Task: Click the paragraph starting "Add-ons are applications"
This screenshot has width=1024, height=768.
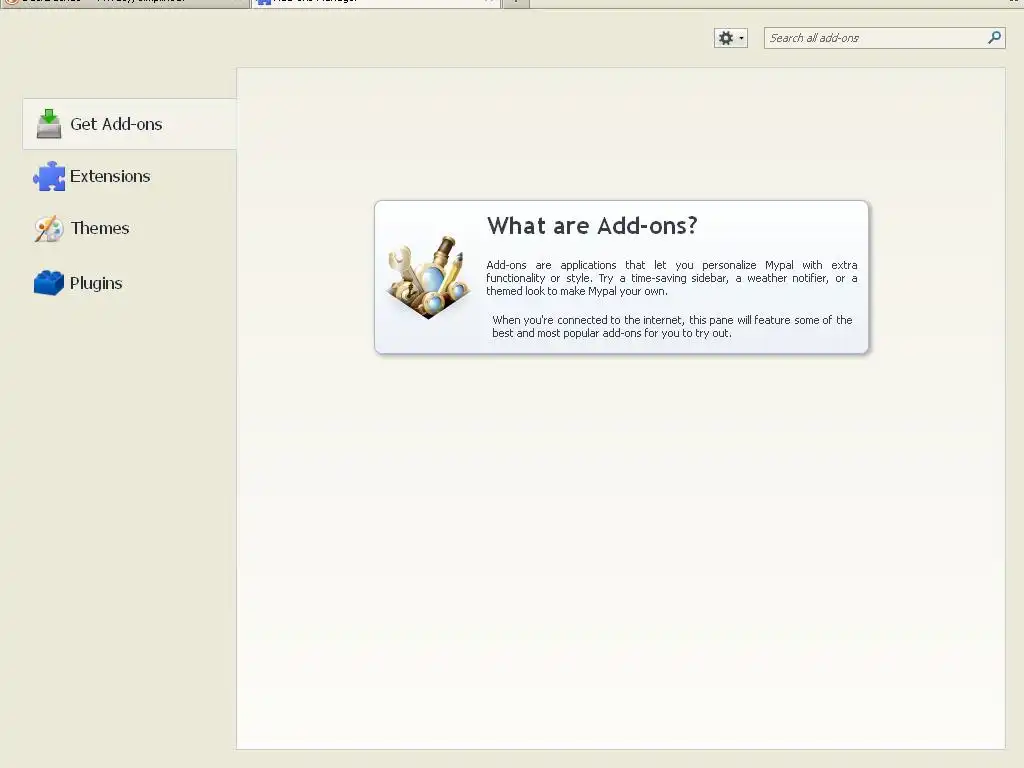Action: pyautogui.click(x=671, y=278)
